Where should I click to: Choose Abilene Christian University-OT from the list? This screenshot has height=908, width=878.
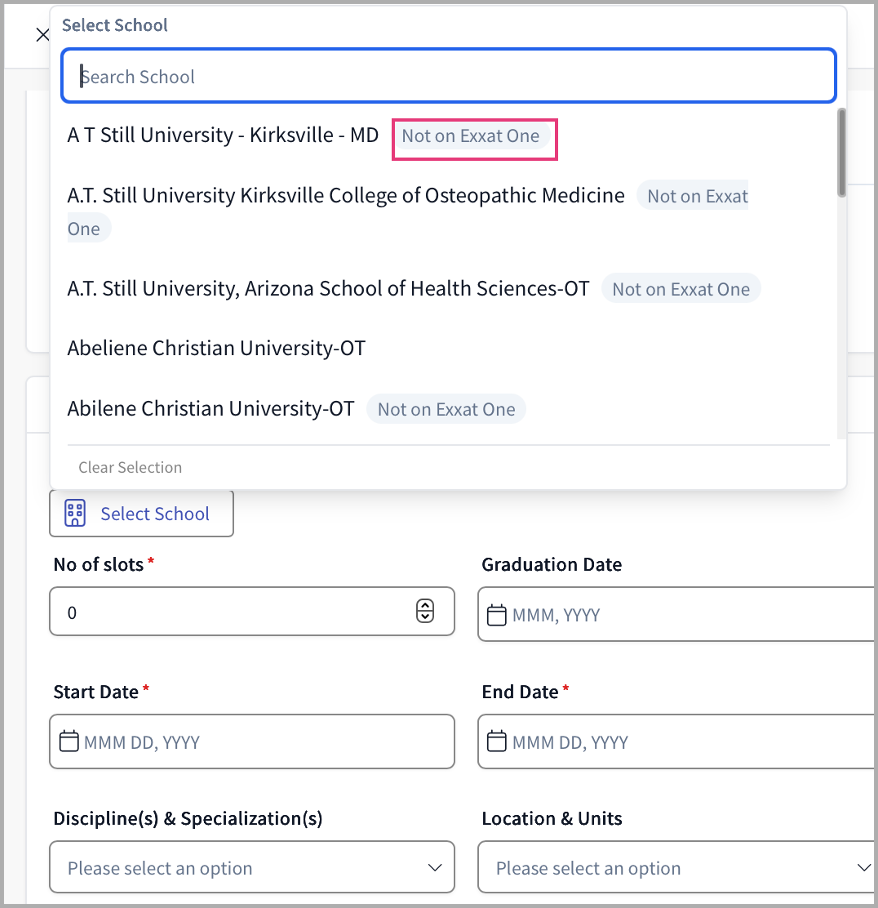(211, 409)
